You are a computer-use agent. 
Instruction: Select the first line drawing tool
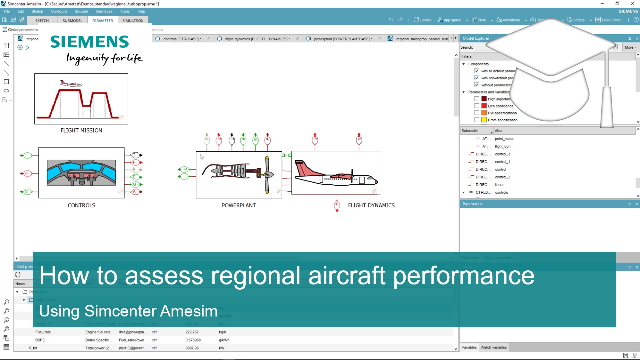point(7,64)
